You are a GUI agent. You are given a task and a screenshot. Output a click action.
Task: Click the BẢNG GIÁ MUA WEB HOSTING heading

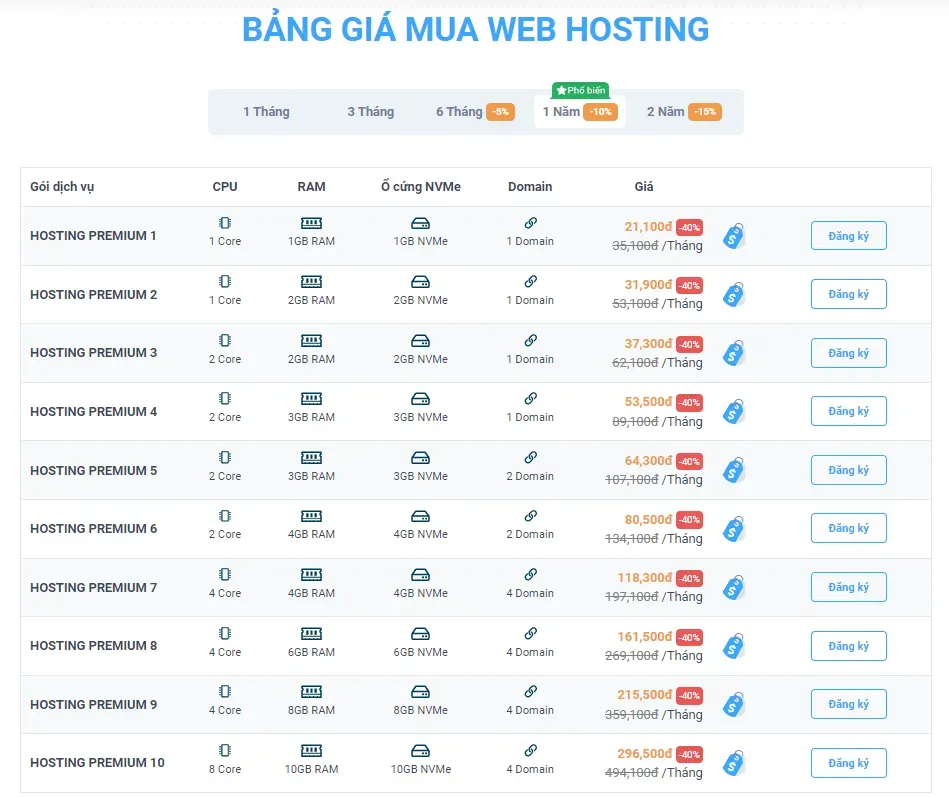coord(475,29)
